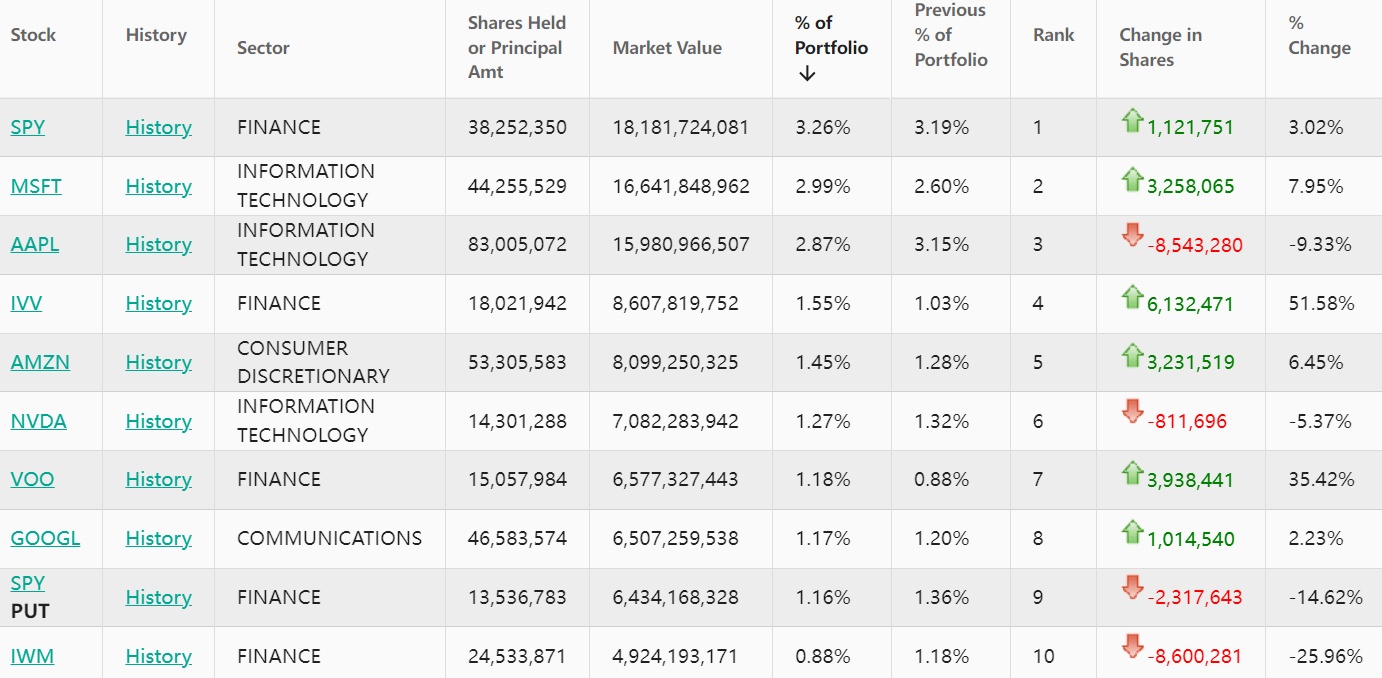Sort by the Market Value column header
The width and height of the screenshot is (1382, 678).
tap(667, 48)
